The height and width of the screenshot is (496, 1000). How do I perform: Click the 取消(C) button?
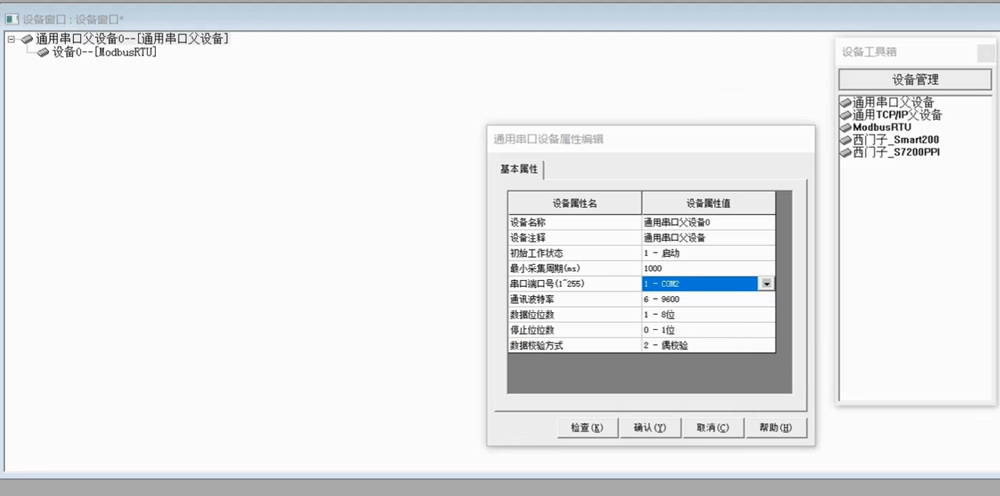point(712,428)
